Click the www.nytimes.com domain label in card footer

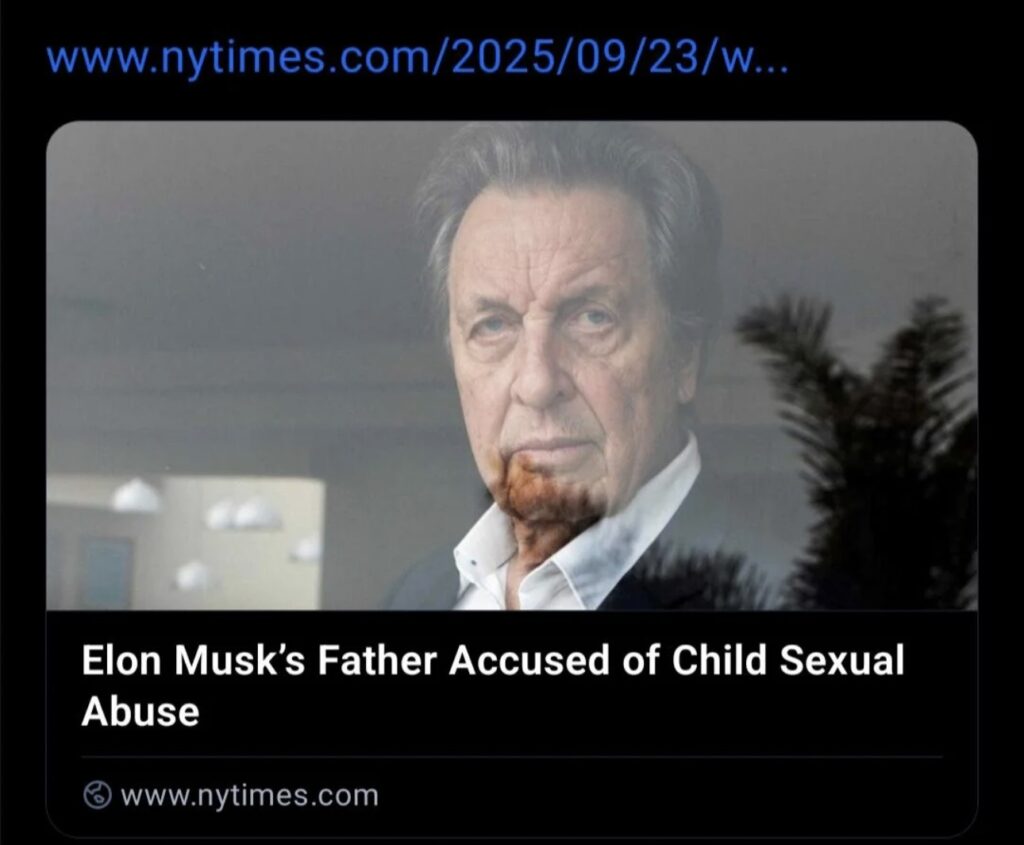click(x=249, y=796)
